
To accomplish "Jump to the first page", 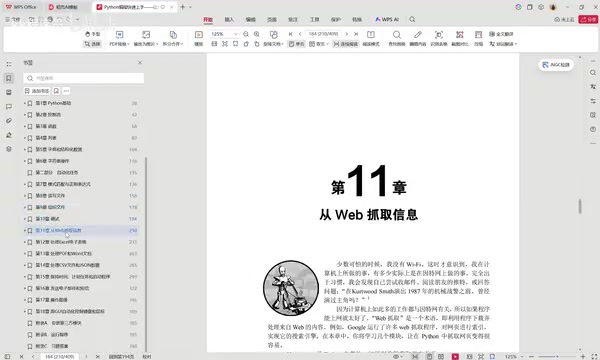I will (290, 34).
